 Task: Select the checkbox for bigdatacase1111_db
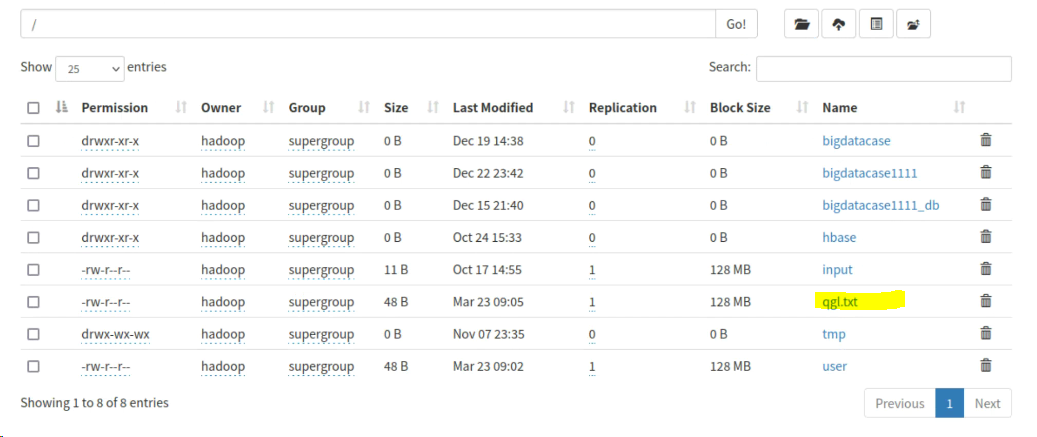[x=33, y=205]
